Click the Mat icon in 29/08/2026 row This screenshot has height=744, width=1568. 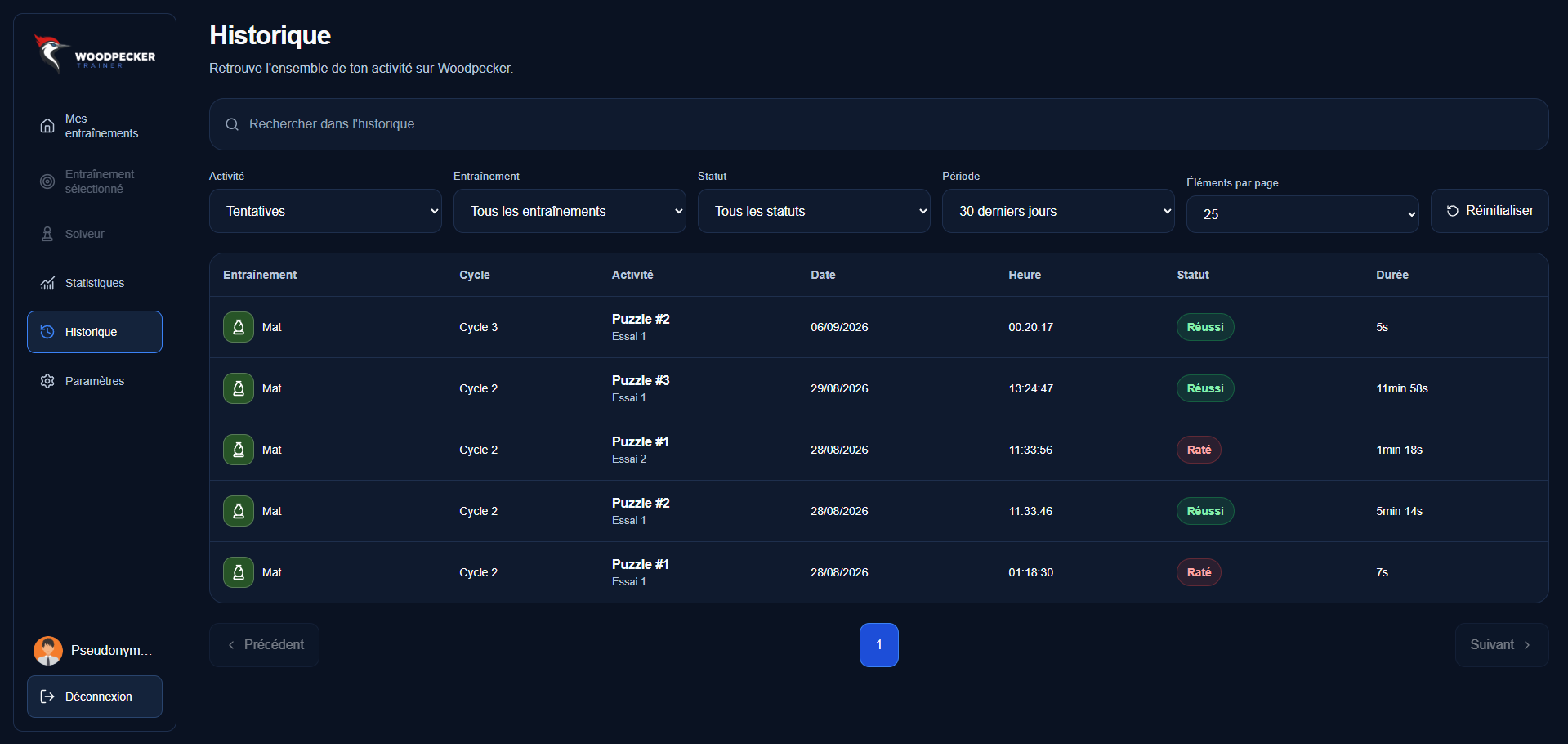click(239, 388)
